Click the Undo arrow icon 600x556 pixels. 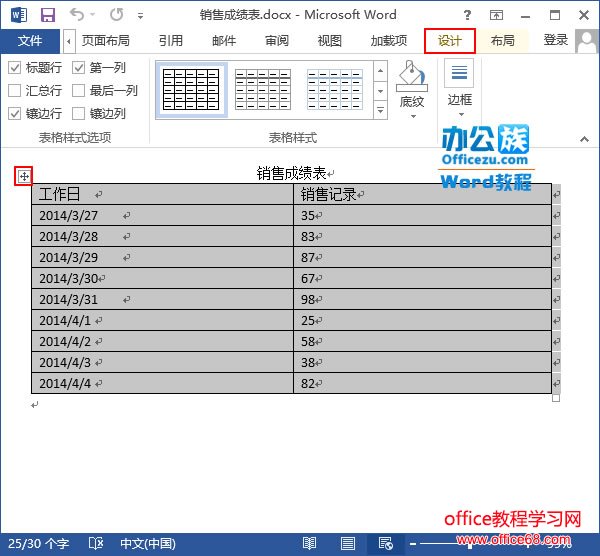tap(77, 15)
